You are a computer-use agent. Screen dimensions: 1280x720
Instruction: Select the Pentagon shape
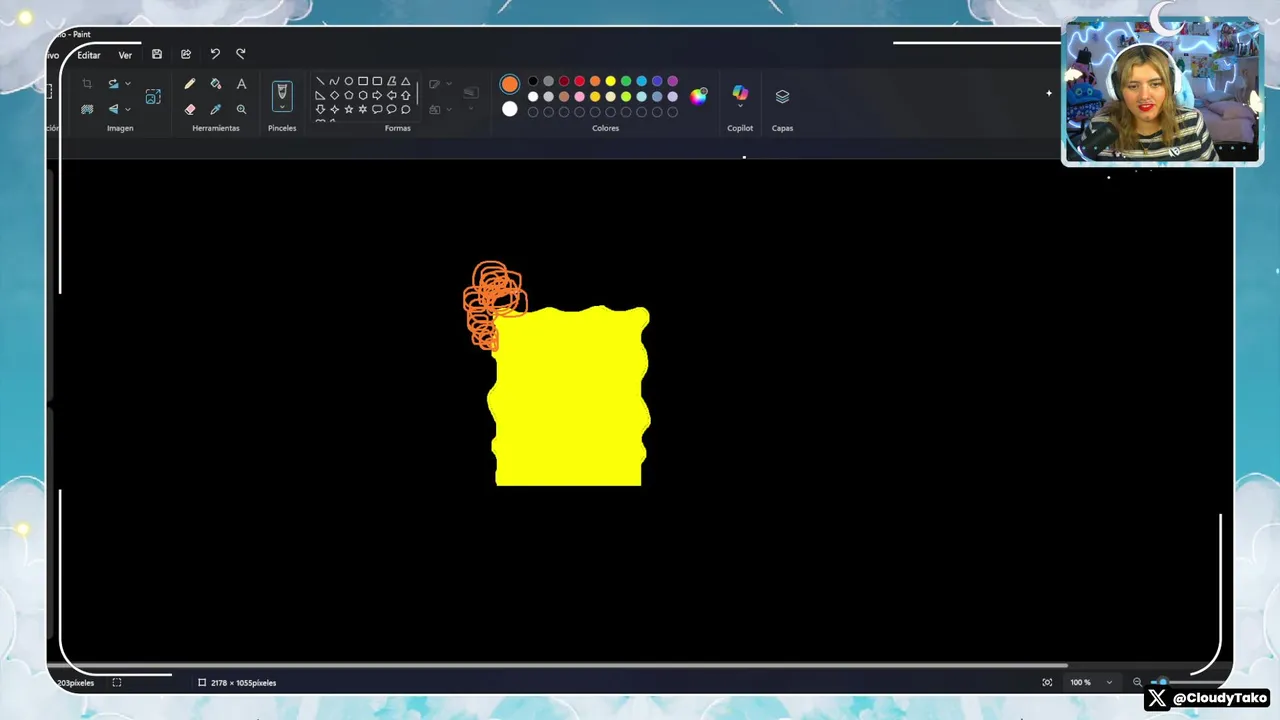coord(348,95)
